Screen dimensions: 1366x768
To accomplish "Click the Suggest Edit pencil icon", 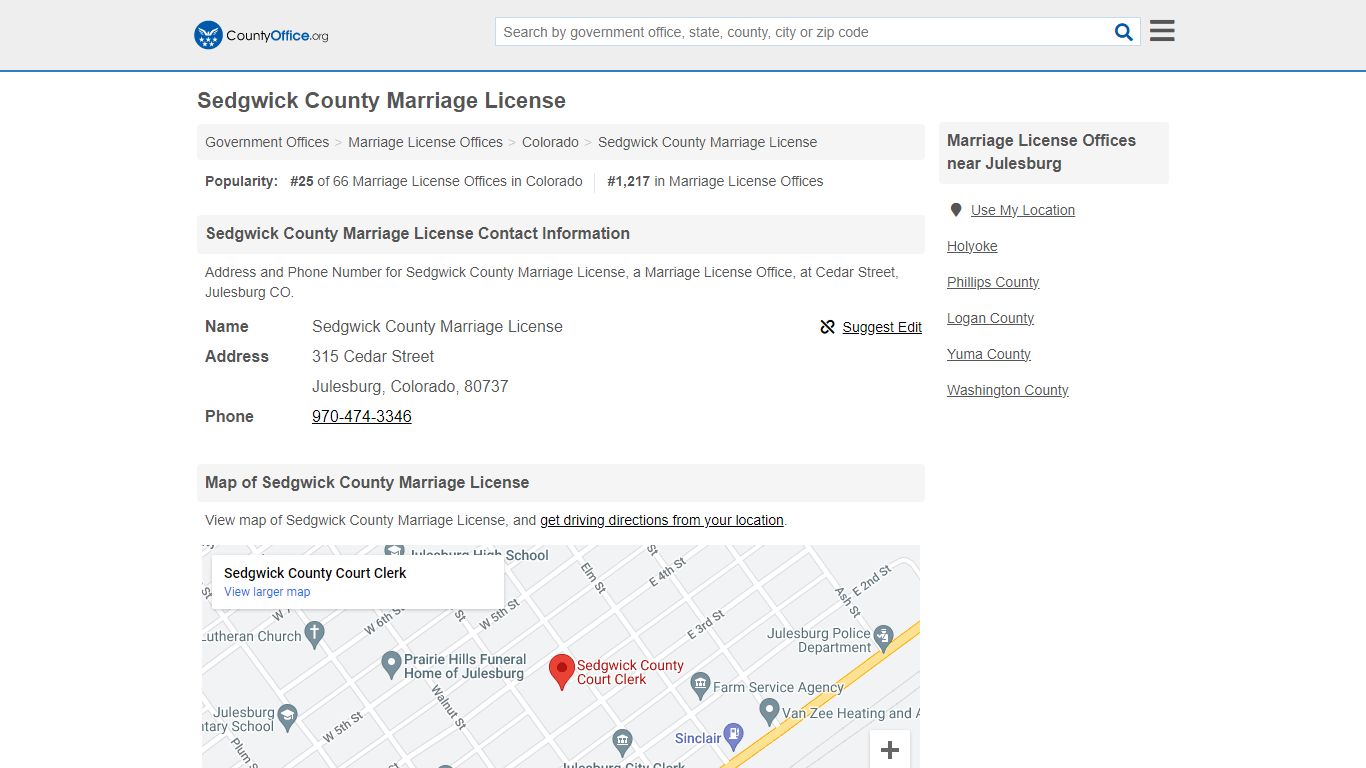I will click(827, 327).
